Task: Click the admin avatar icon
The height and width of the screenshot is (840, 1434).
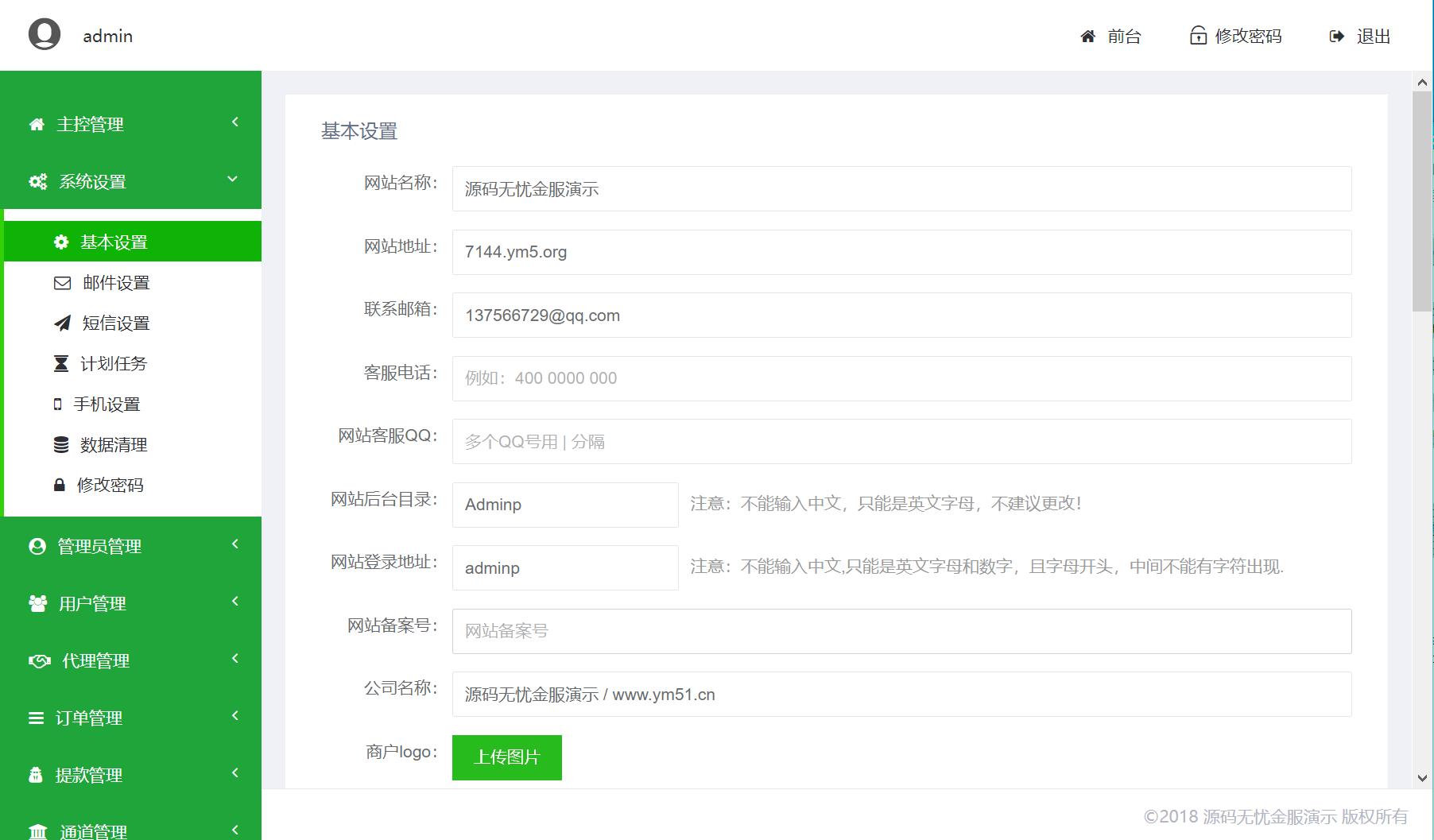Action: 44,35
